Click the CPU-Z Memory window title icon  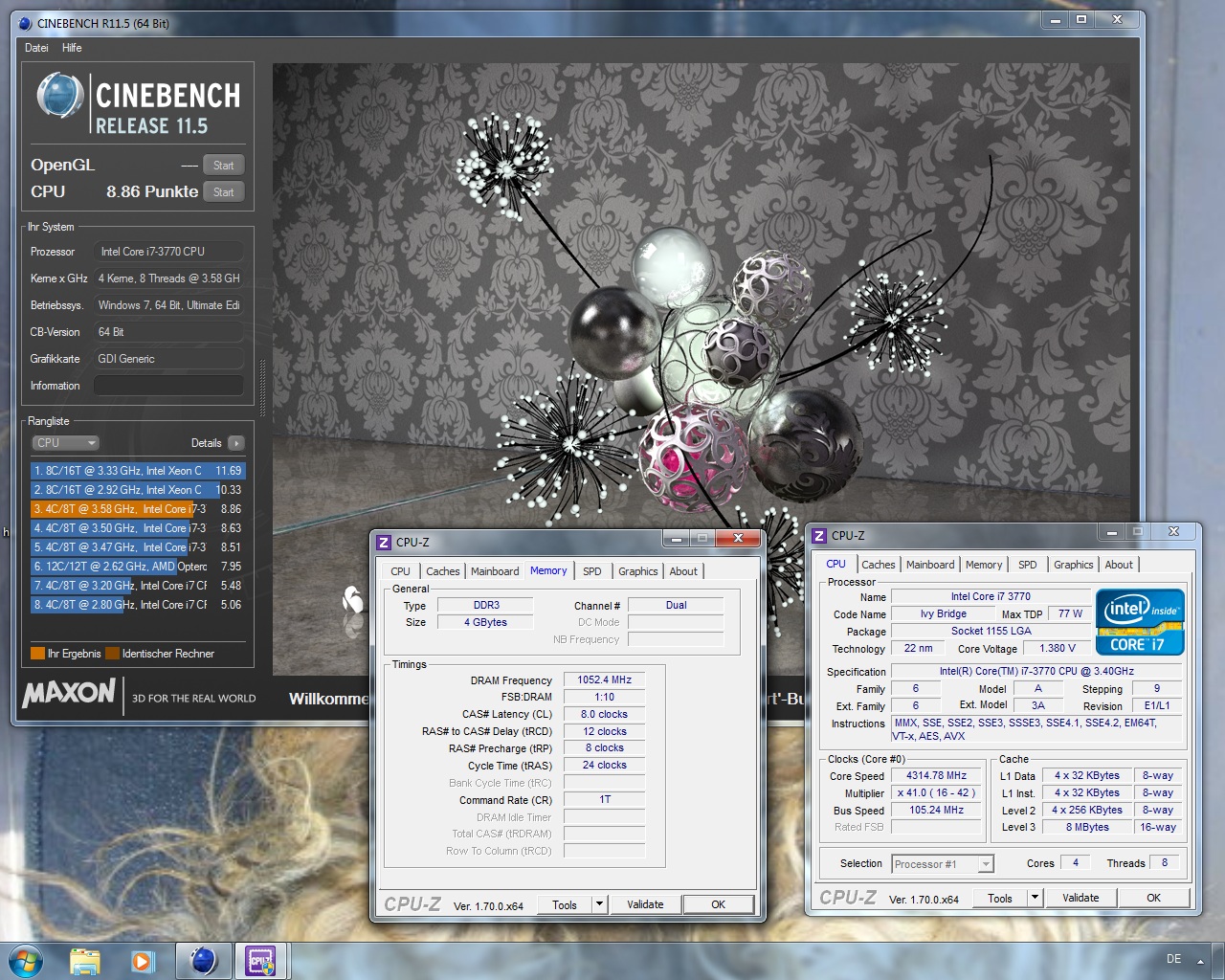[x=384, y=542]
